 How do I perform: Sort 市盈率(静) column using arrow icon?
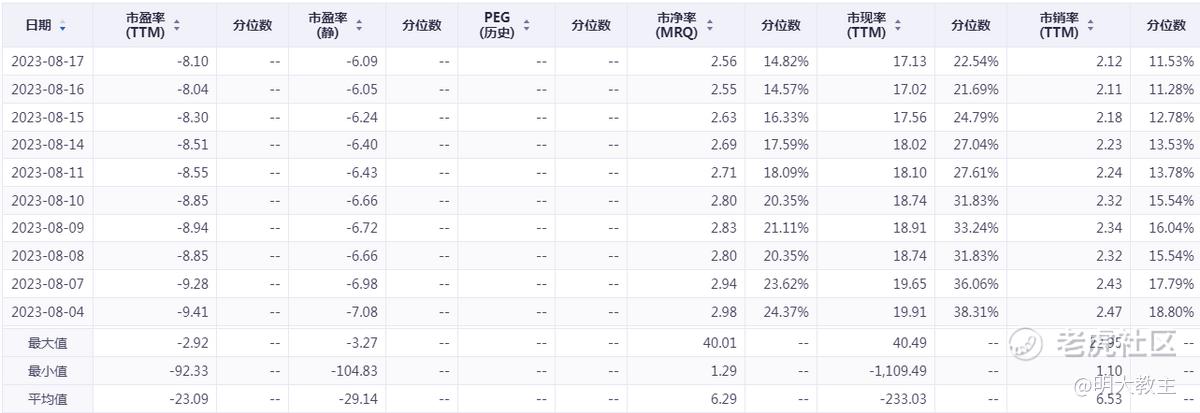[x=359, y=26]
